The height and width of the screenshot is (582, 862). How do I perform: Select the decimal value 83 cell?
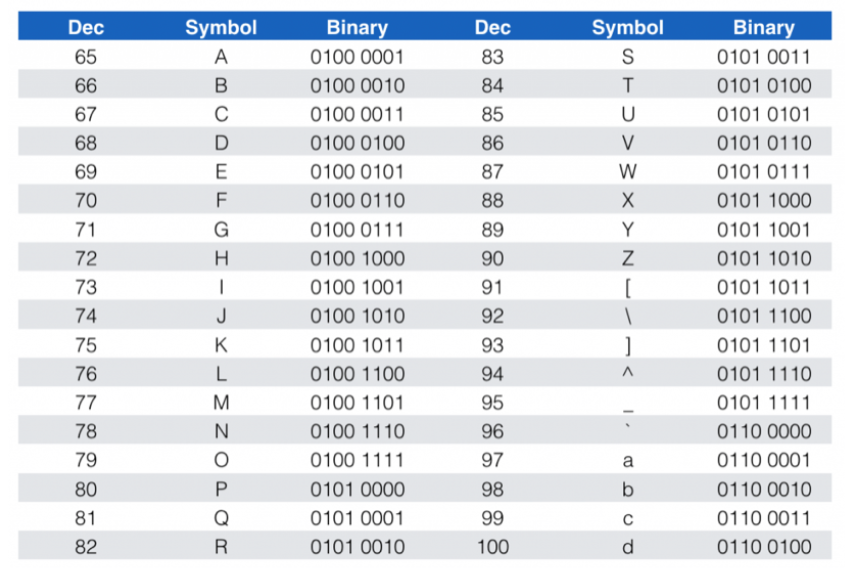(x=493, y=57)
